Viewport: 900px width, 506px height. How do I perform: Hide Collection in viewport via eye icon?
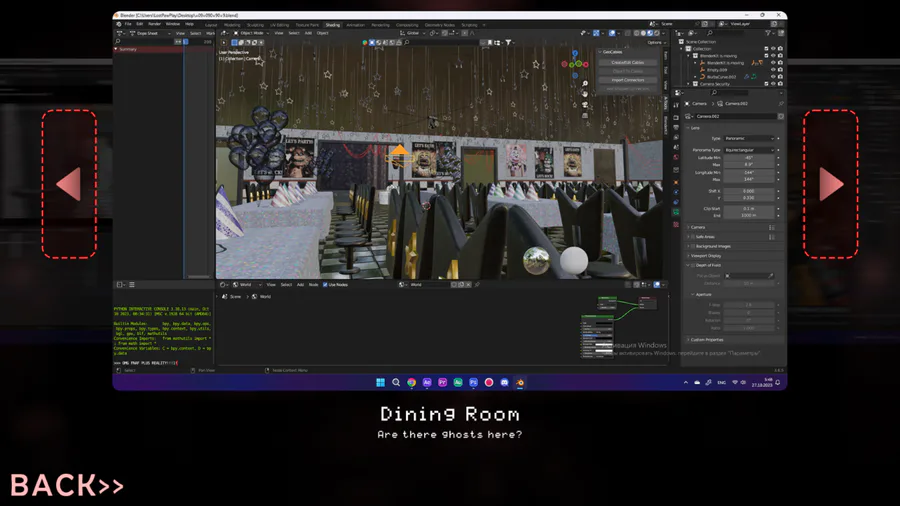pos(773,49)
